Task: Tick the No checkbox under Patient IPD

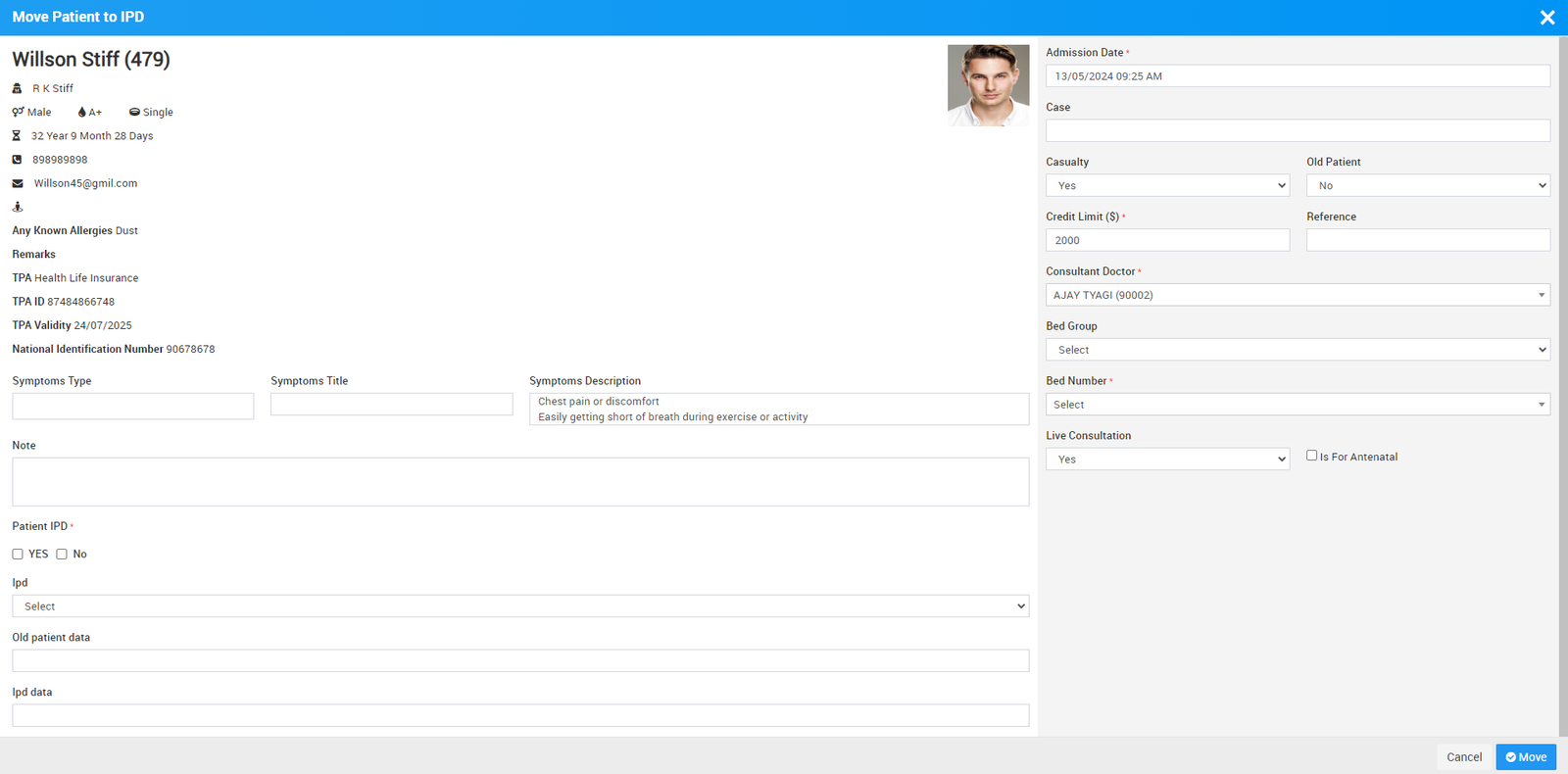Action: click(x=62, y=555)
